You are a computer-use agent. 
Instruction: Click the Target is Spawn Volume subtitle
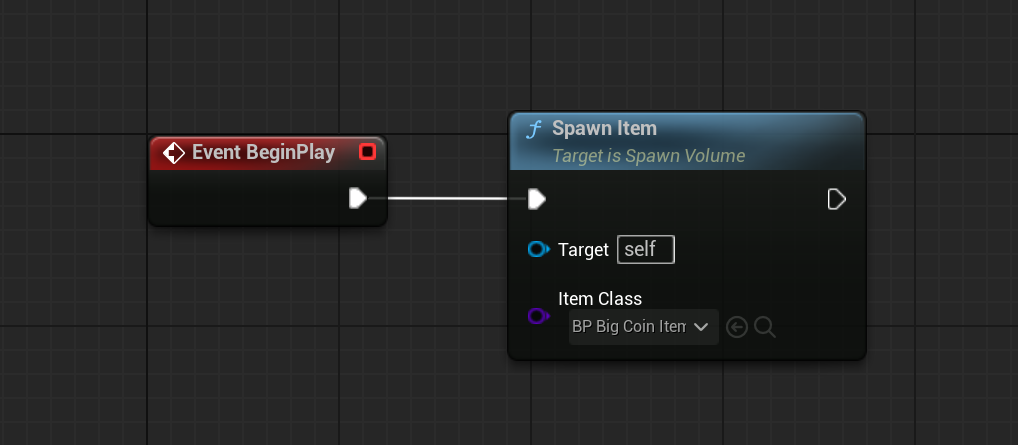point(648,156)
